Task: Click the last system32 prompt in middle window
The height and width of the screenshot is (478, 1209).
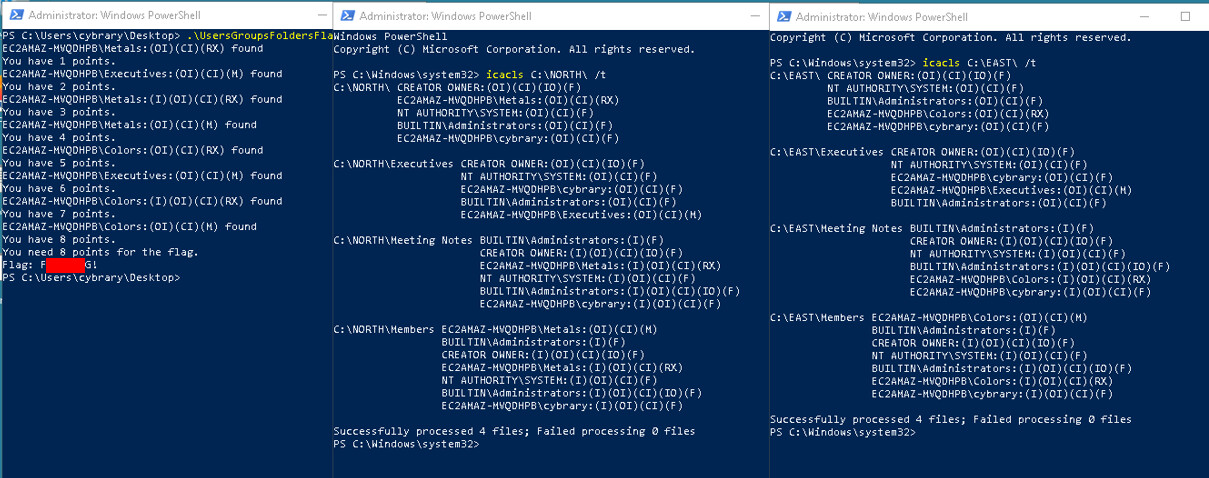Action: 406,444
